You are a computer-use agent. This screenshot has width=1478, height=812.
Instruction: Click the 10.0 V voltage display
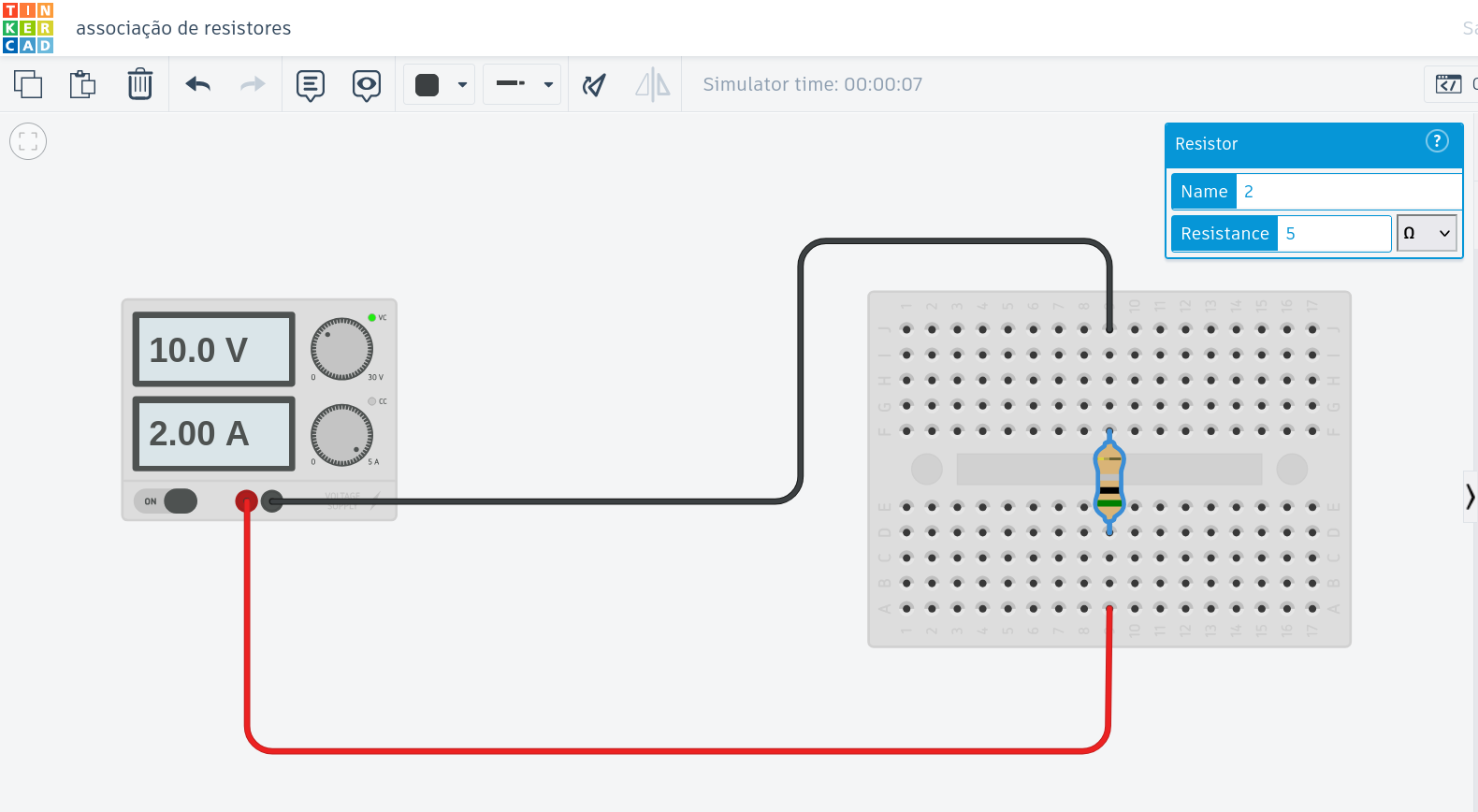(x=214, y=350)
